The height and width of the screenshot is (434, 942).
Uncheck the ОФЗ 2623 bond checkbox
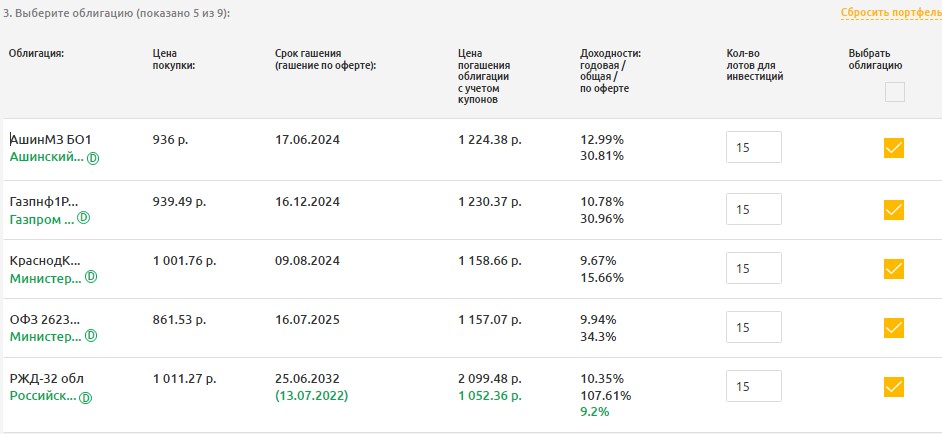click(894, 328)
